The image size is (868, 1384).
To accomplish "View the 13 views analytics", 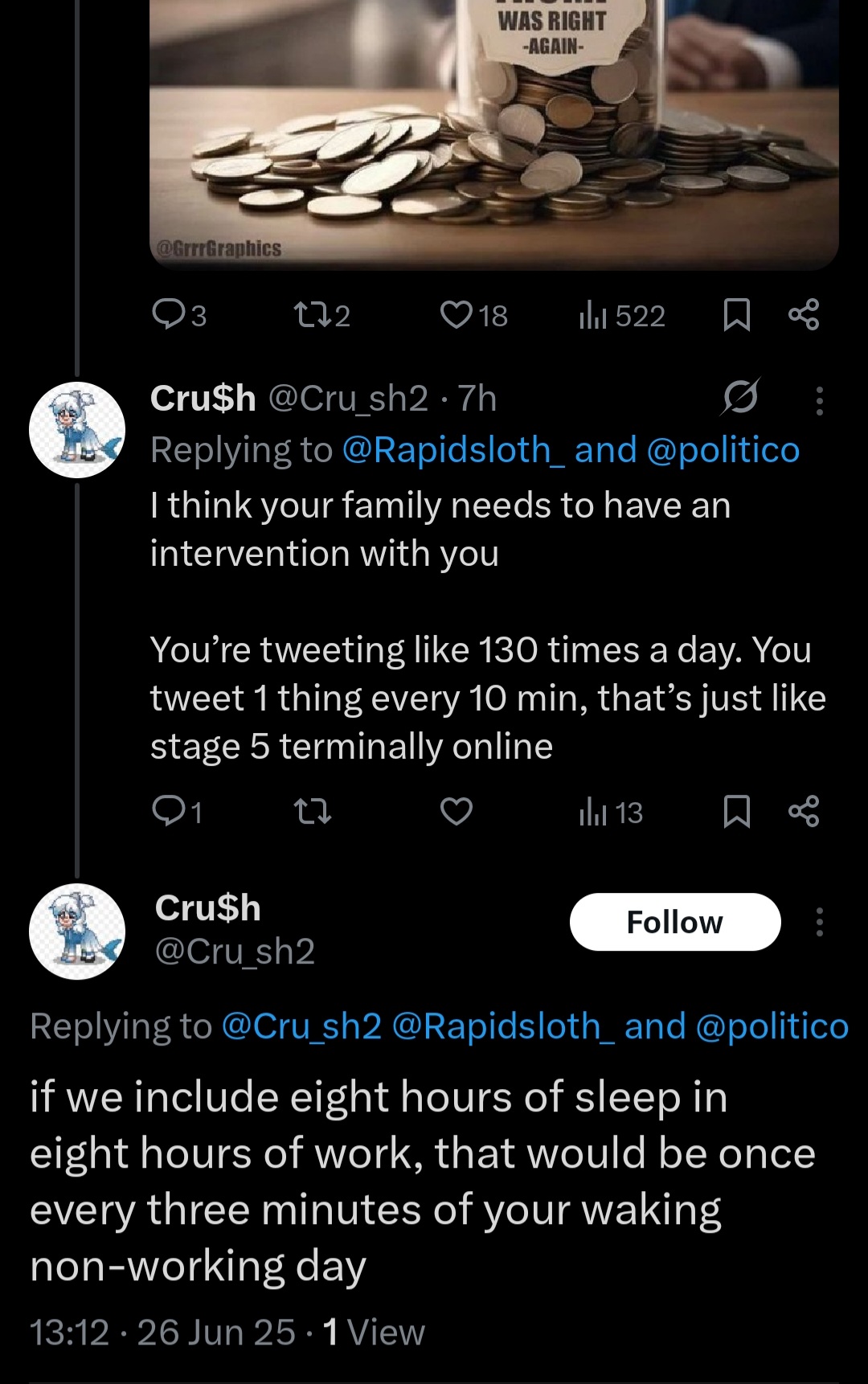I will [611, 813].
